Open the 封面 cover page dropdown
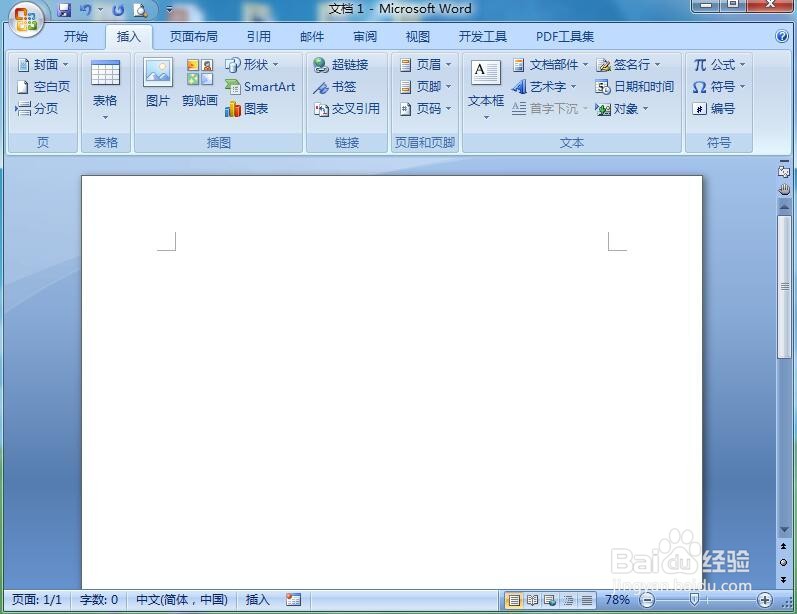 pos(43,65)
